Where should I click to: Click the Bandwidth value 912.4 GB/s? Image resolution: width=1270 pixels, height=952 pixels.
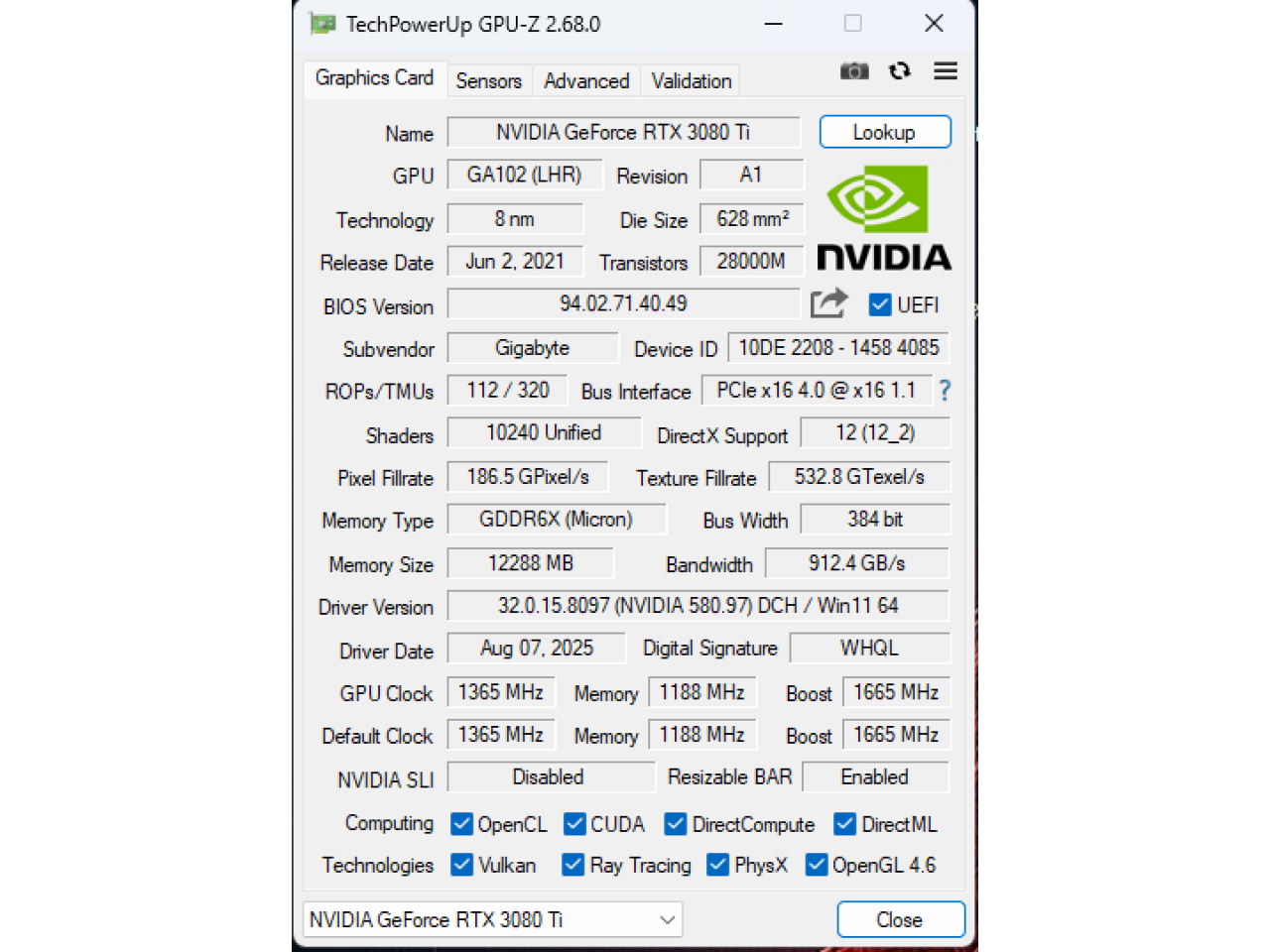tap(857, 562)
